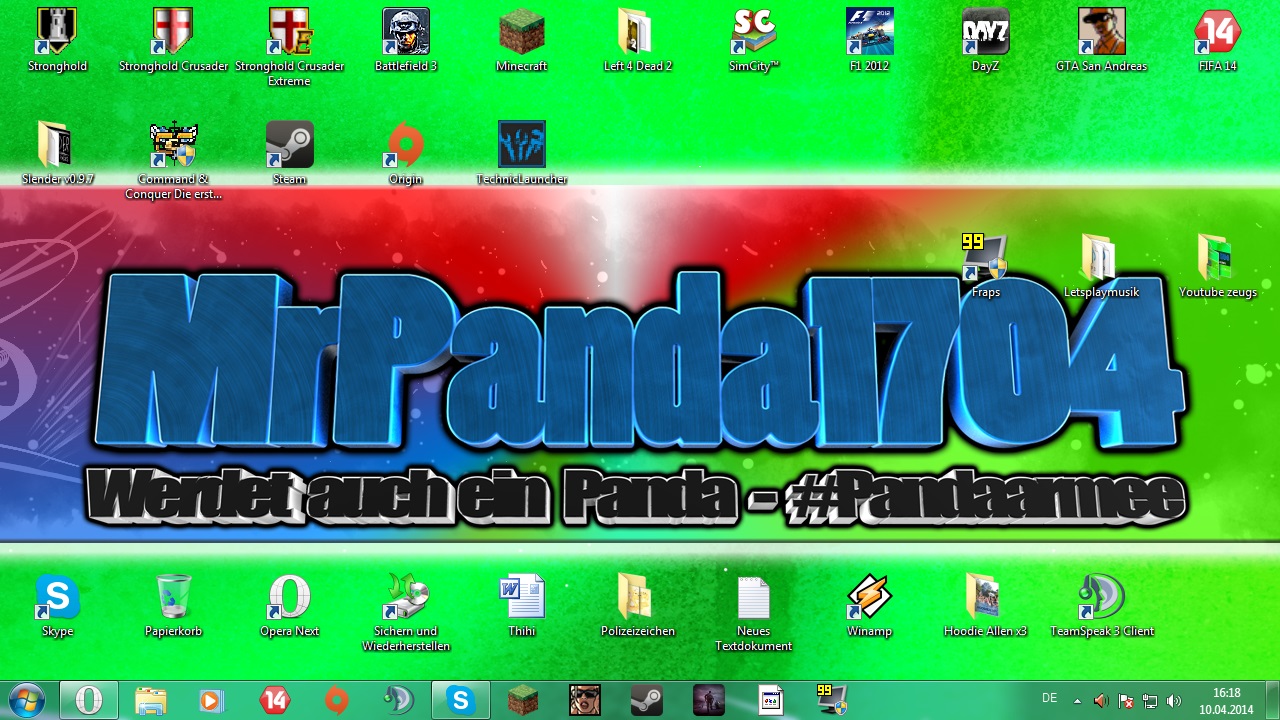This screenshot has width=1280, height=720.
Task: Open the Steam desktop shortcut
Action: tap(290, 147)
